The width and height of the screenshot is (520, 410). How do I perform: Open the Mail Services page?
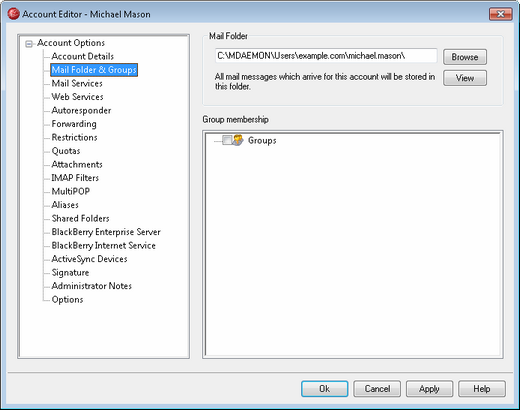coord(77,83)
